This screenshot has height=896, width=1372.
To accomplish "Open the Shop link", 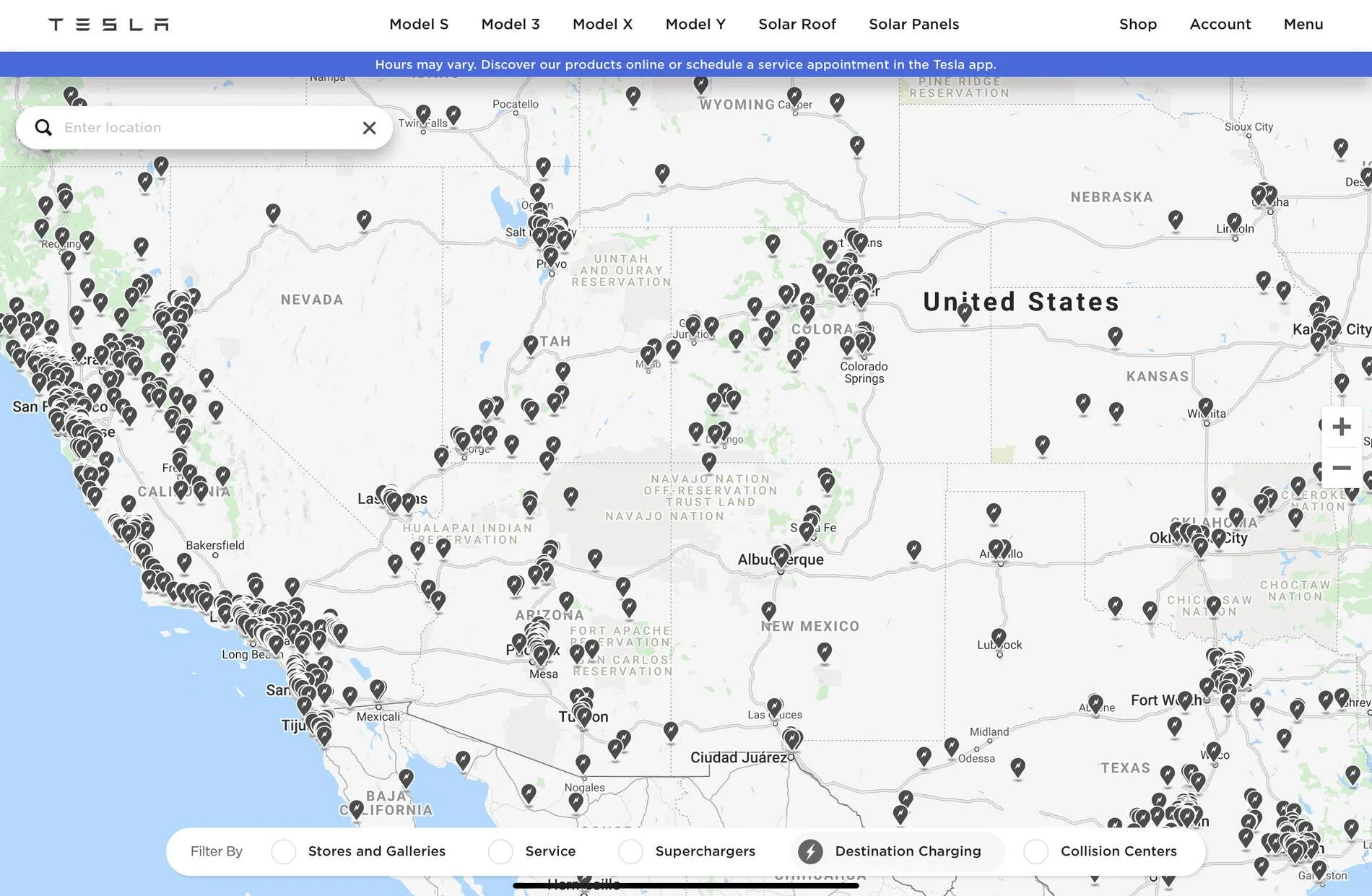I will [1138, 25].
